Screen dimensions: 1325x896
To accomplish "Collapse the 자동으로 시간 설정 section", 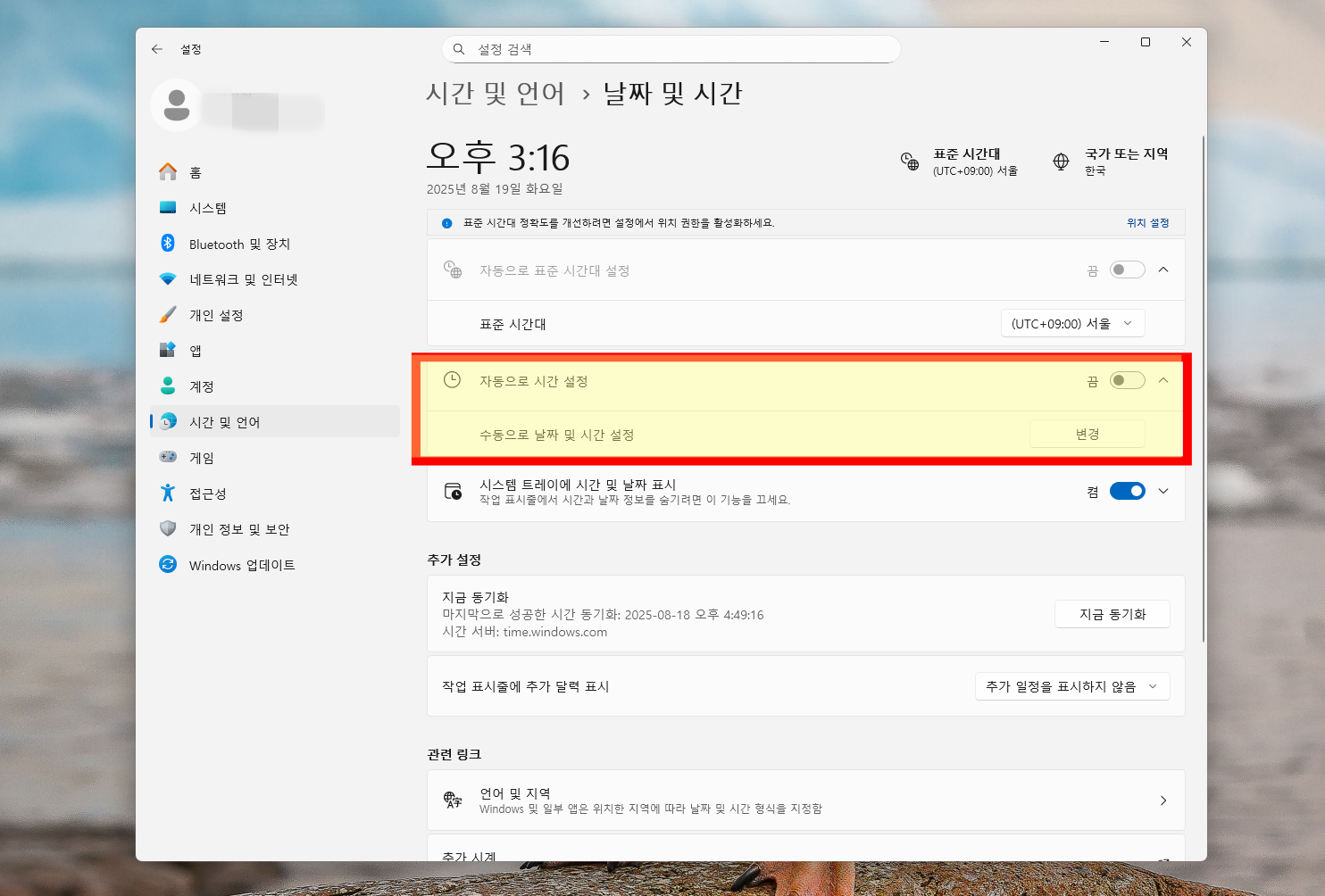I will click(1163, 380).
